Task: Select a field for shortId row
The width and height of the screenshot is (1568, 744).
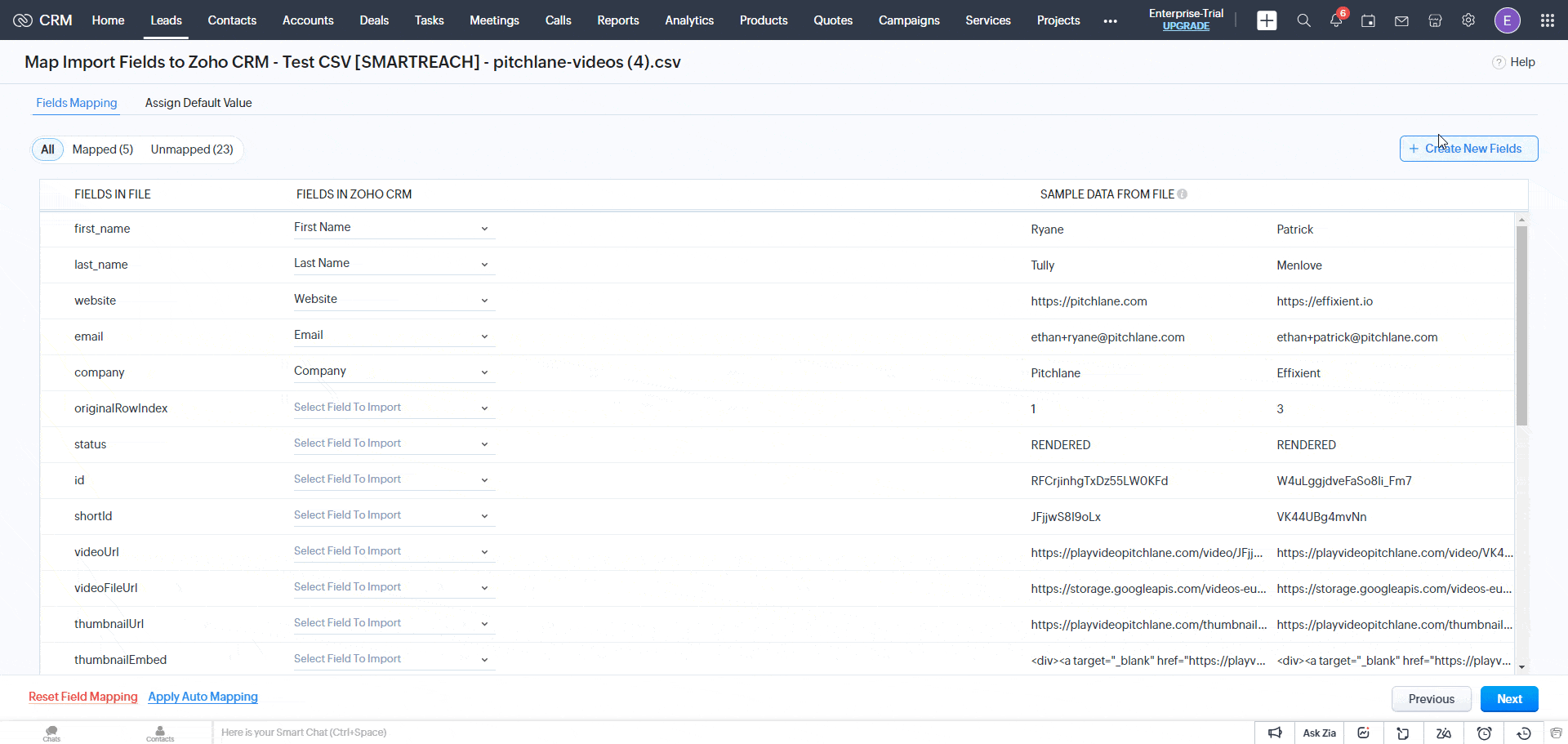Action: pos(394,515)
